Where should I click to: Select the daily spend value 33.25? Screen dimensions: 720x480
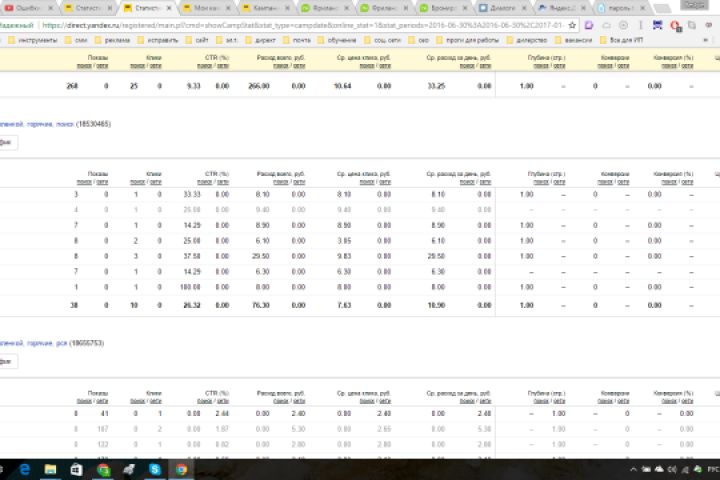436,86
